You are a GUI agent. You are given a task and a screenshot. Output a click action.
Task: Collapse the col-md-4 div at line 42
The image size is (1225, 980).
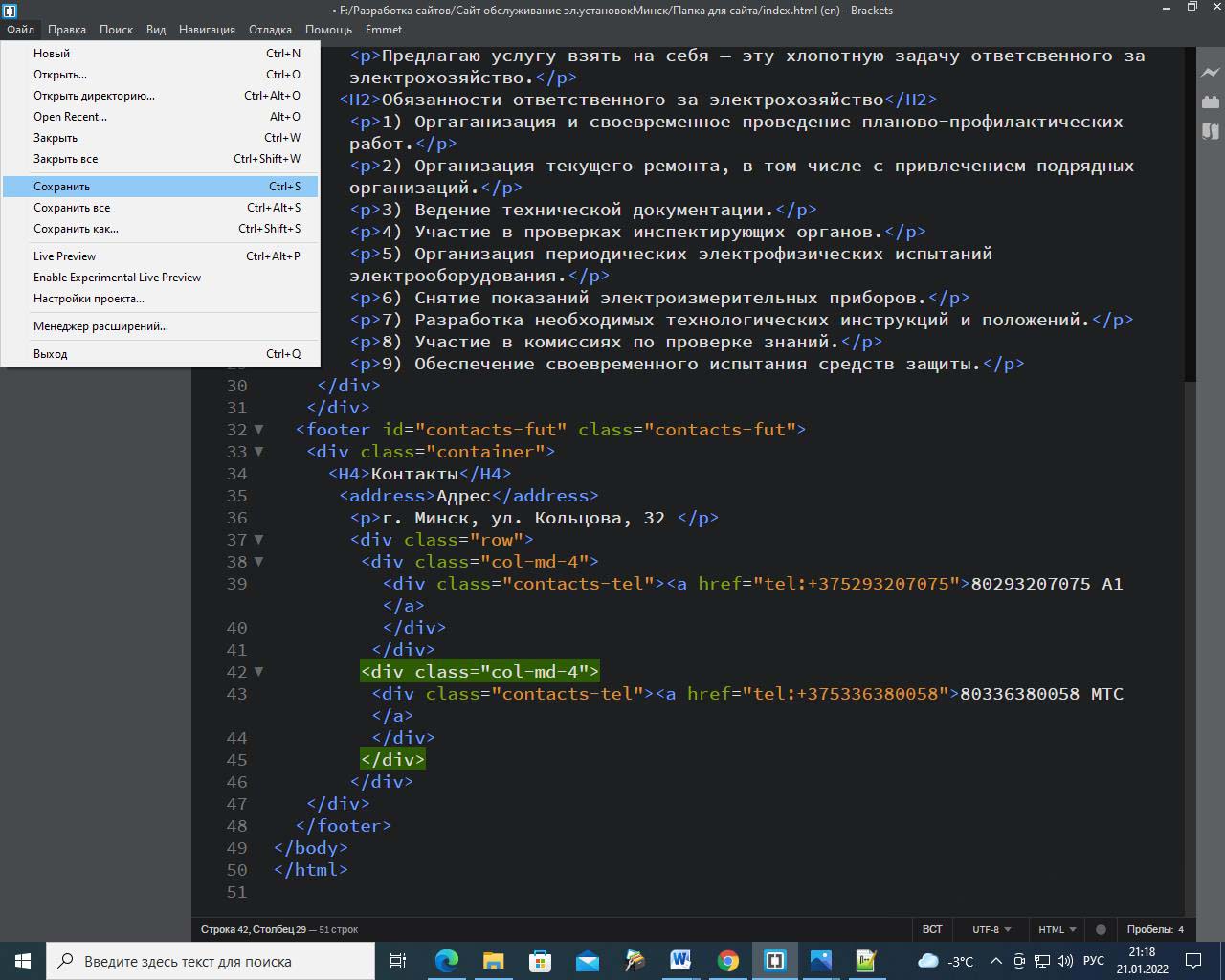(x=258, y=672)
